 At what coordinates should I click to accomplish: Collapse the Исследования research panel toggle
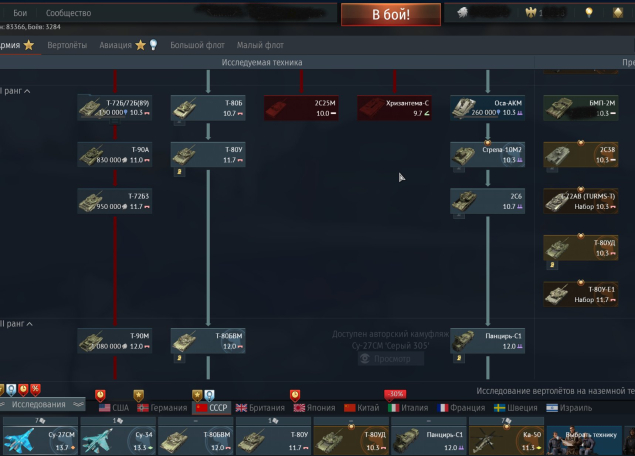coord(42,405)
